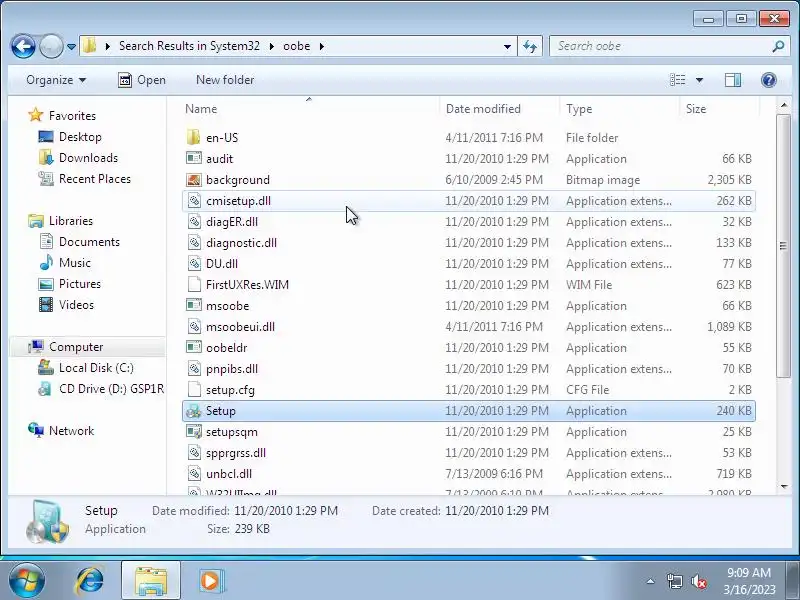Viewport: 800px width, 600px height.
Task: Select the pnpibs.dll file
Action: click(x=468, y=369)
